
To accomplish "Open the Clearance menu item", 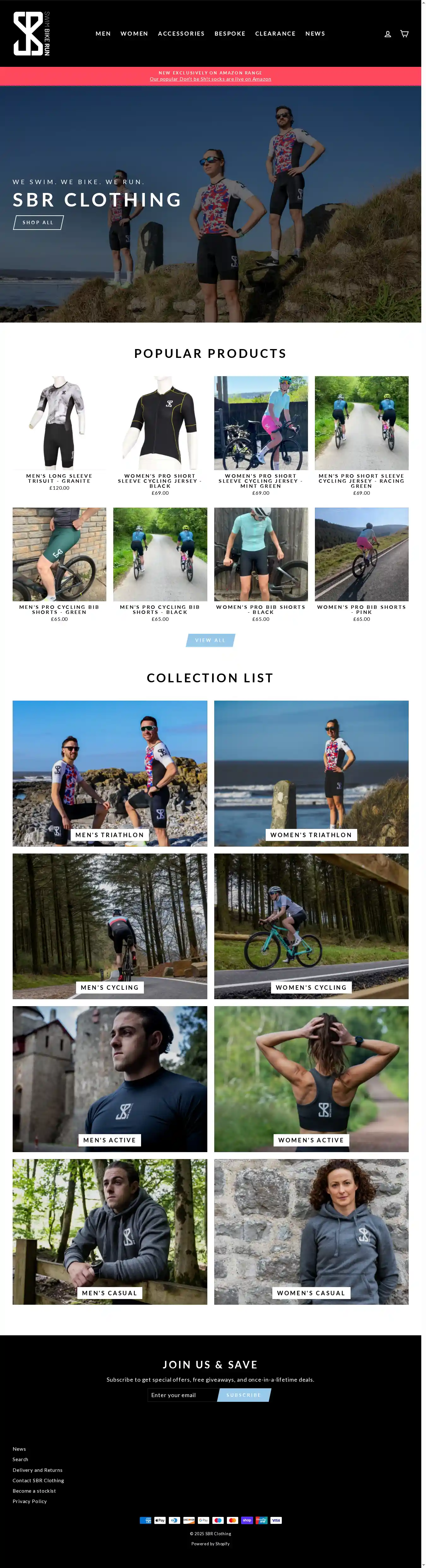I will pos(275,33).
